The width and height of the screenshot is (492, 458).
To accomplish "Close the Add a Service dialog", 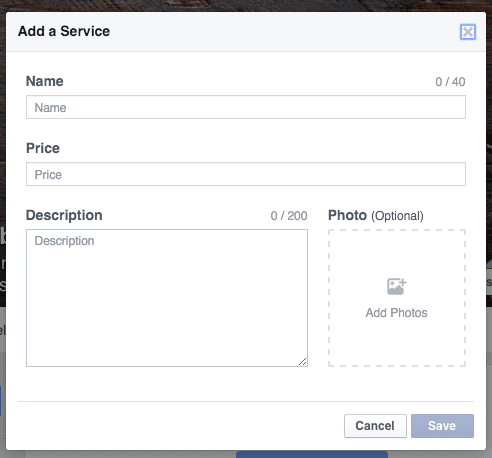I will (x=468, y=32).
